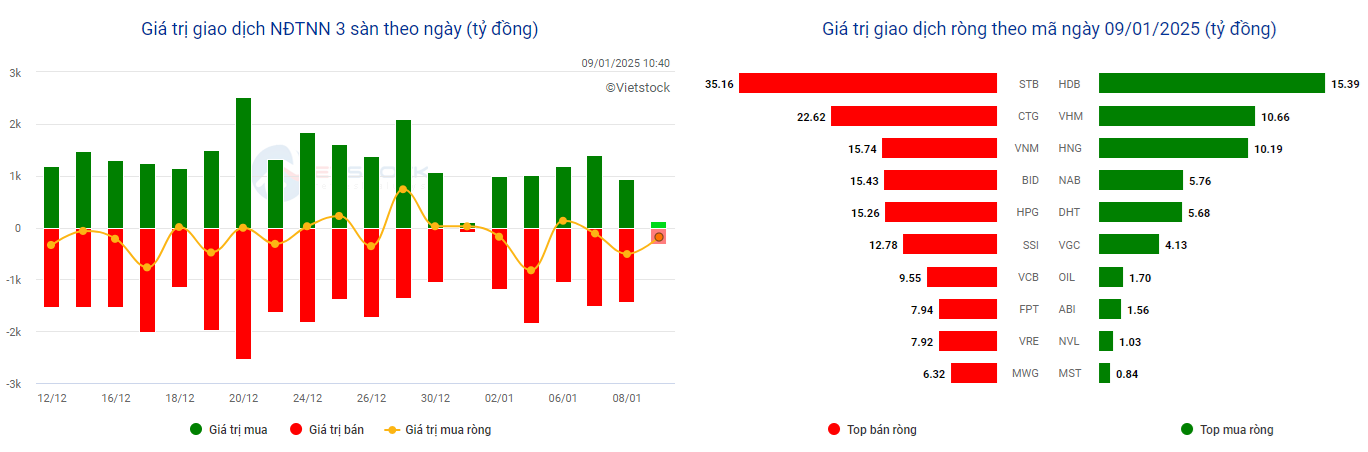Select the HDB net-buy bar valued 15.39
1368x452 pixels.
[1211, 84]
